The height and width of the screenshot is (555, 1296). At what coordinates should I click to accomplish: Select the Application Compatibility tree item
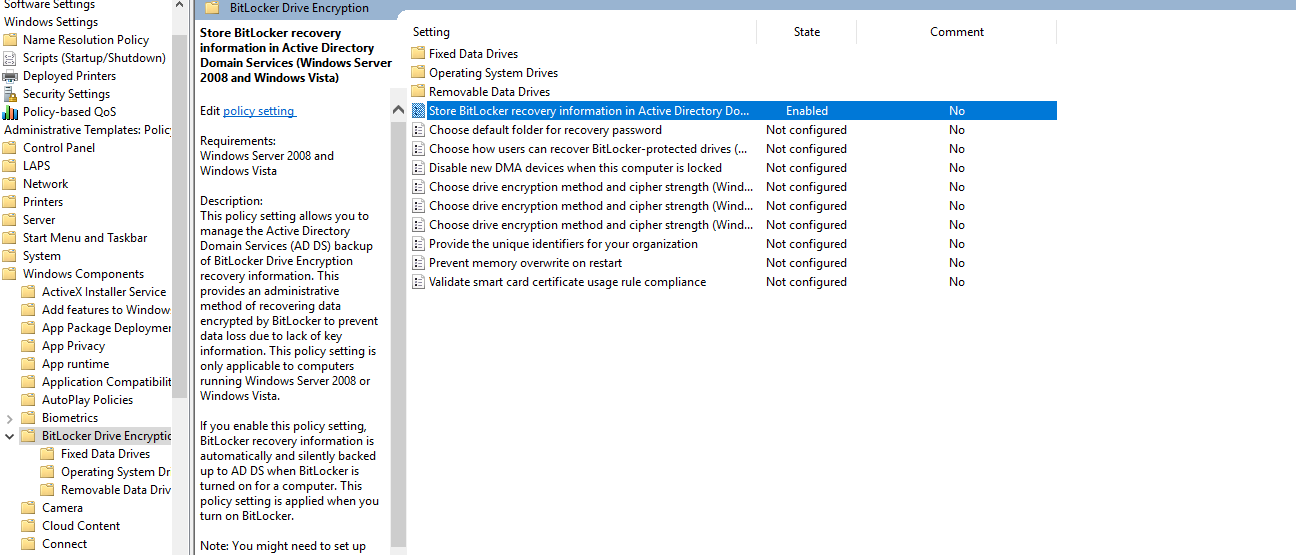(106, 382)
